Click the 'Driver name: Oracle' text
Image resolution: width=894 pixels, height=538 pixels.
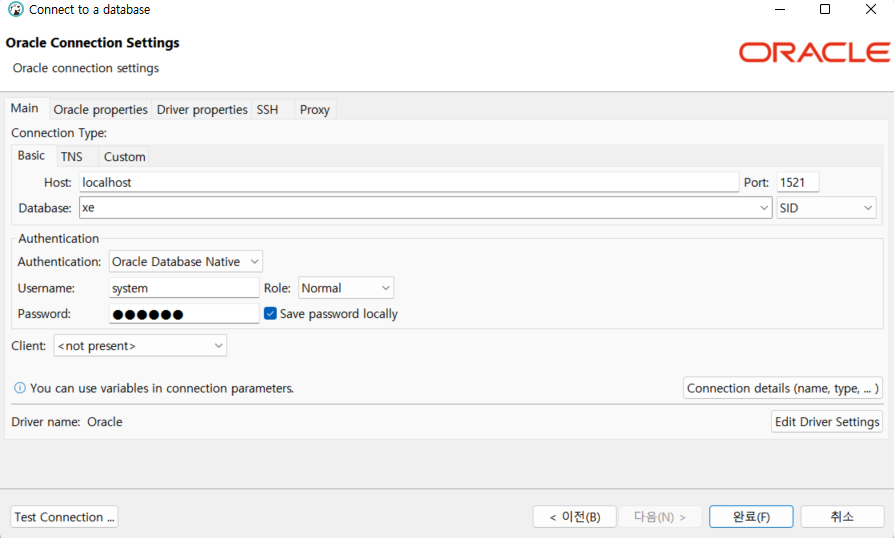click(67, 422)
